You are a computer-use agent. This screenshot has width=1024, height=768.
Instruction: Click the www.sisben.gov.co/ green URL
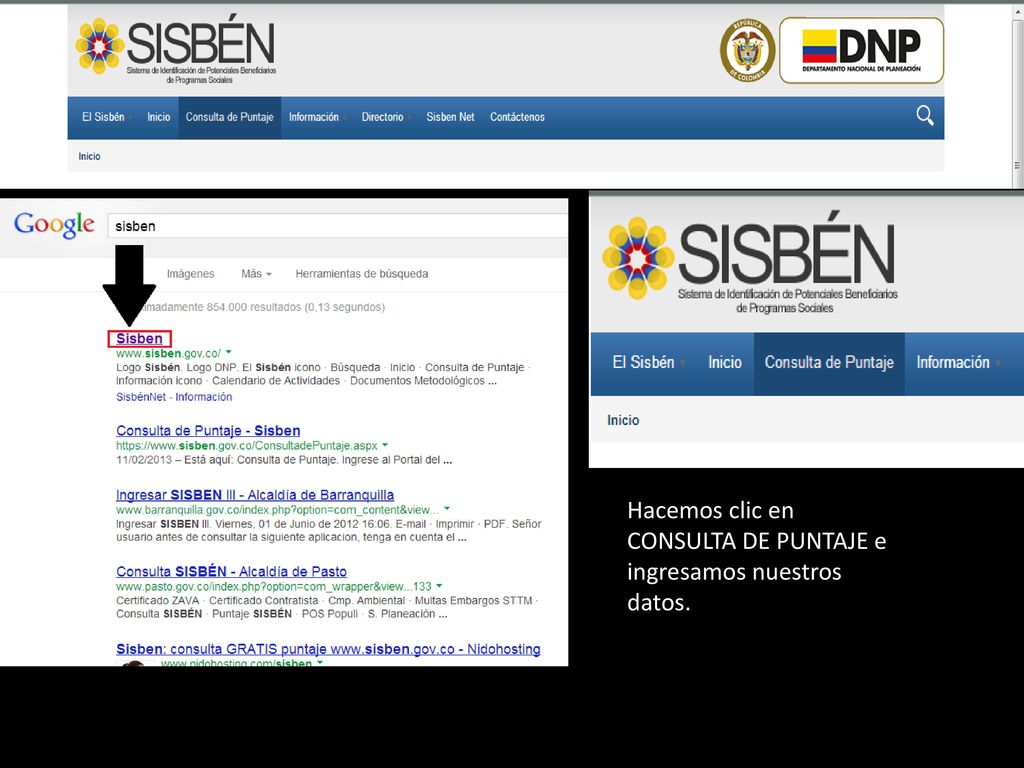pyautogui.click(x=168, y=353)
